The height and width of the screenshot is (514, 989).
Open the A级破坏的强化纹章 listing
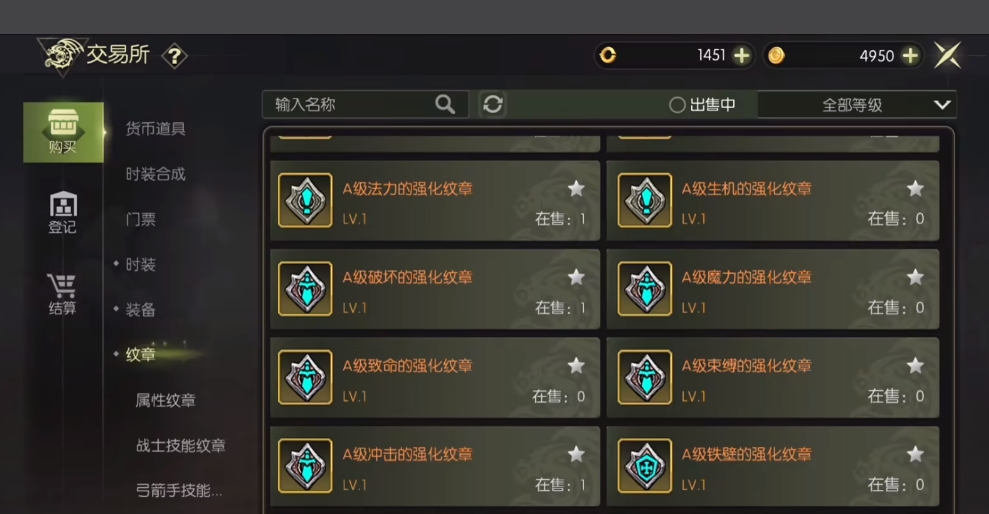(435, 289)
